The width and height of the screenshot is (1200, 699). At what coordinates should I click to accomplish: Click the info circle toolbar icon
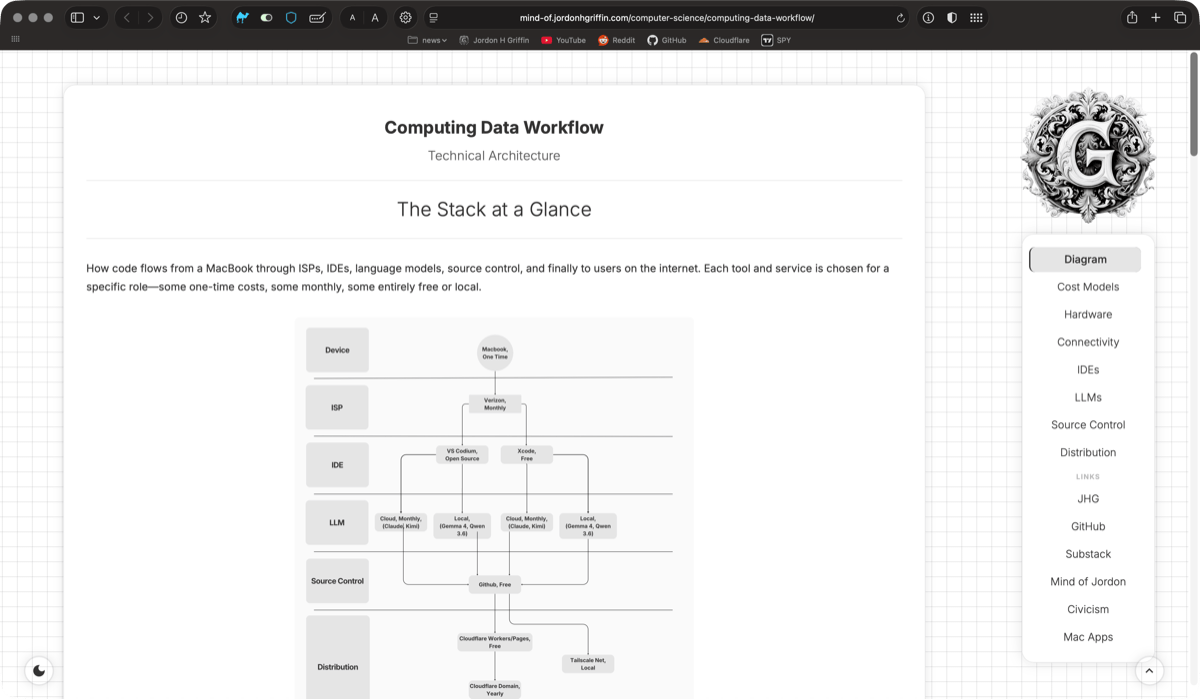pyautogui.click(x=928, y=17)
